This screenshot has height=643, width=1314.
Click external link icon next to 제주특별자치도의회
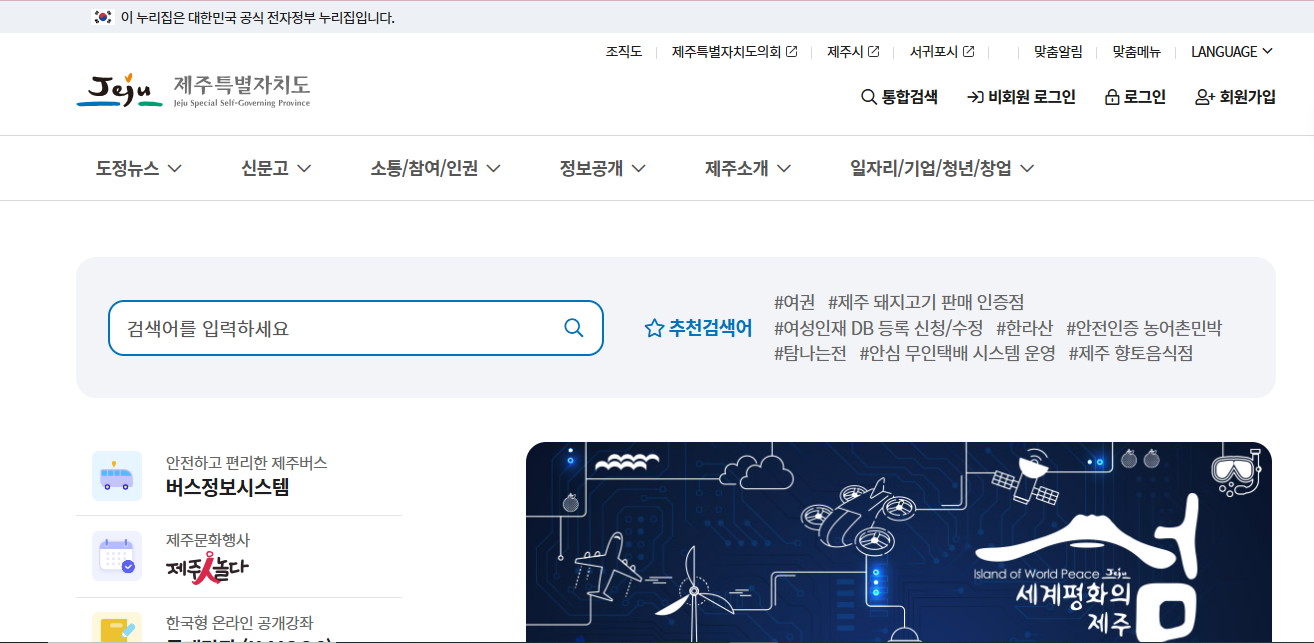coord(792,52)
